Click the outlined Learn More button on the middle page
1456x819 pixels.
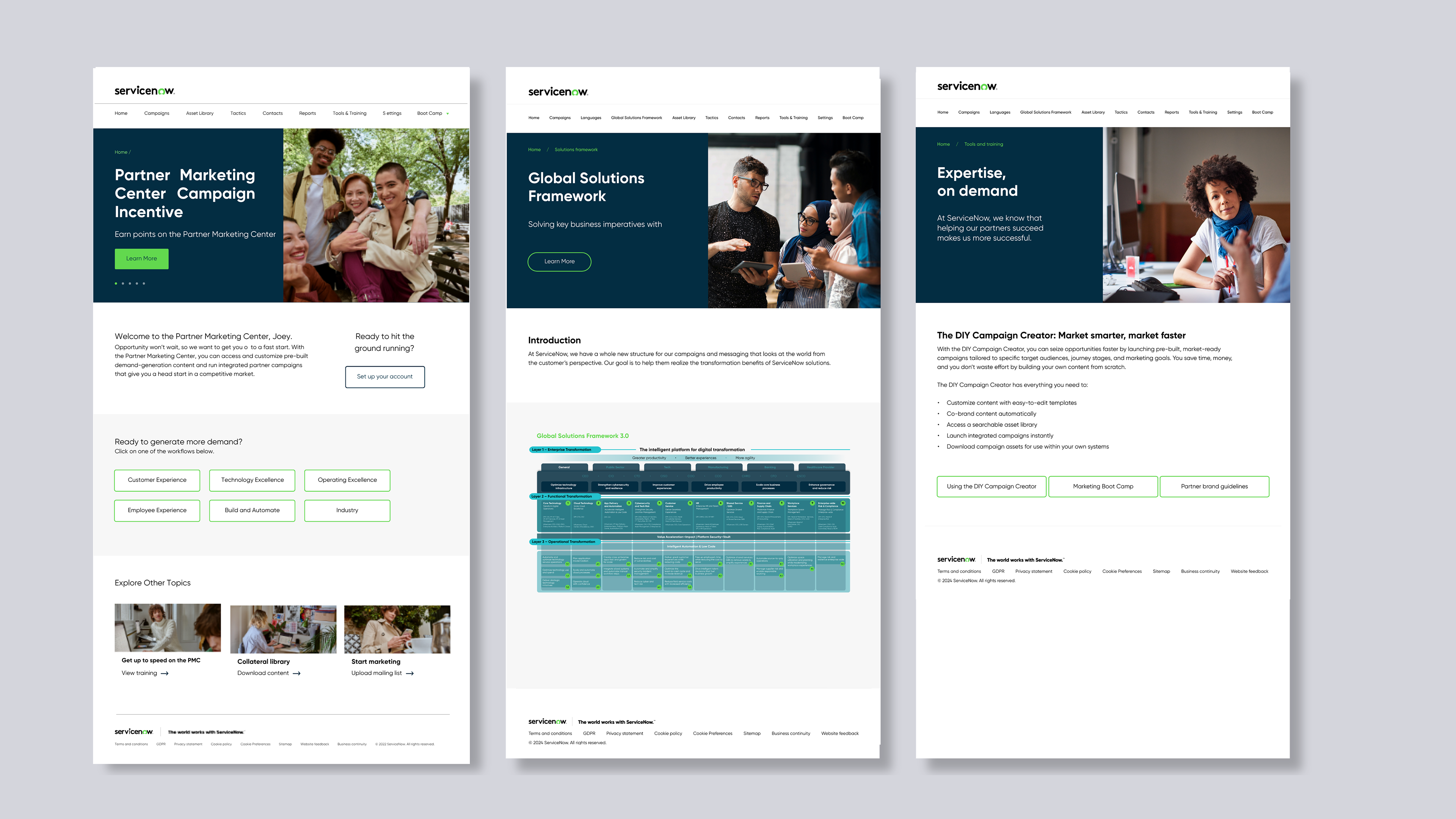[560, 261]
